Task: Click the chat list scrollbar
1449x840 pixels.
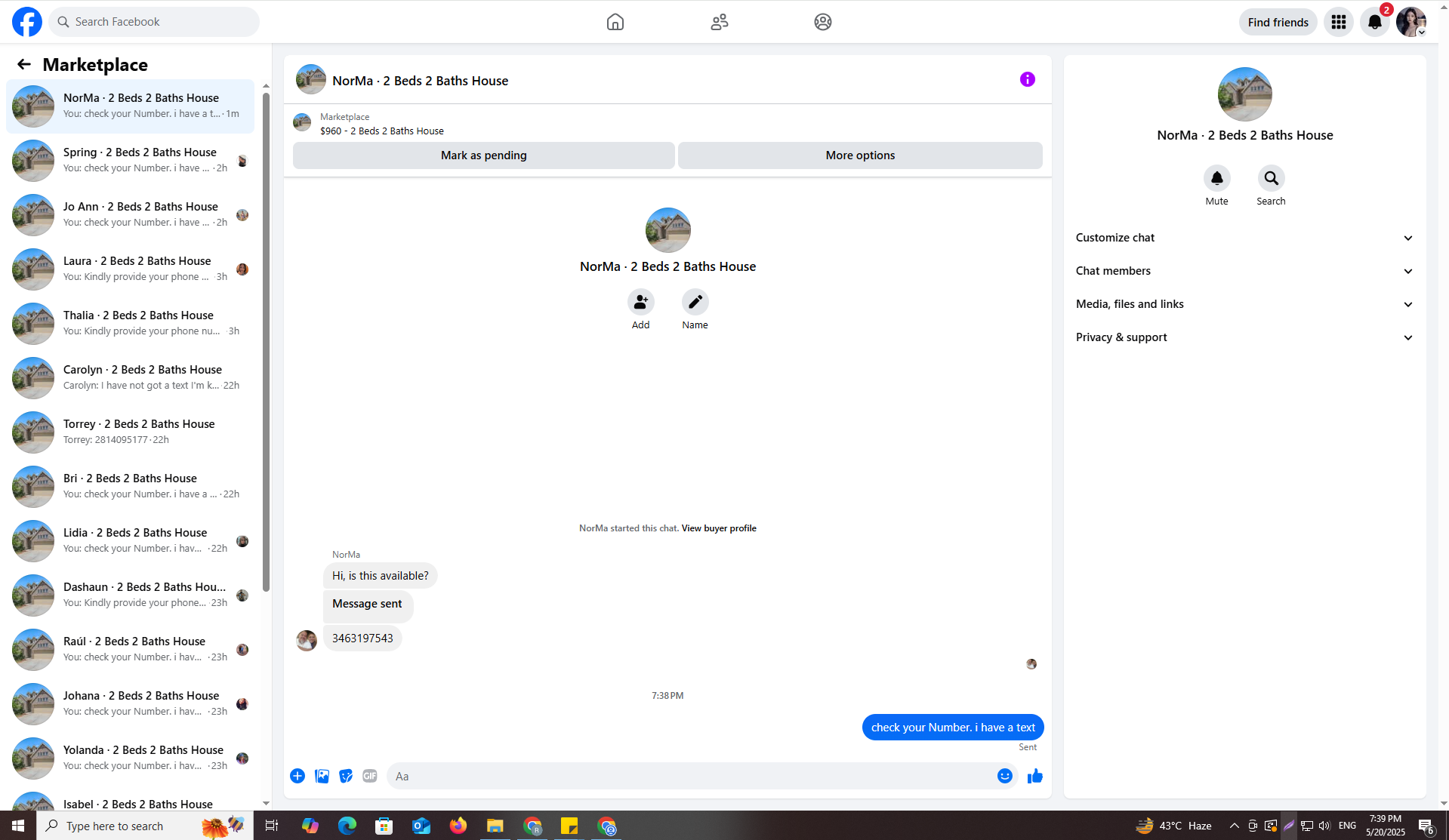Action: [266, 342]
